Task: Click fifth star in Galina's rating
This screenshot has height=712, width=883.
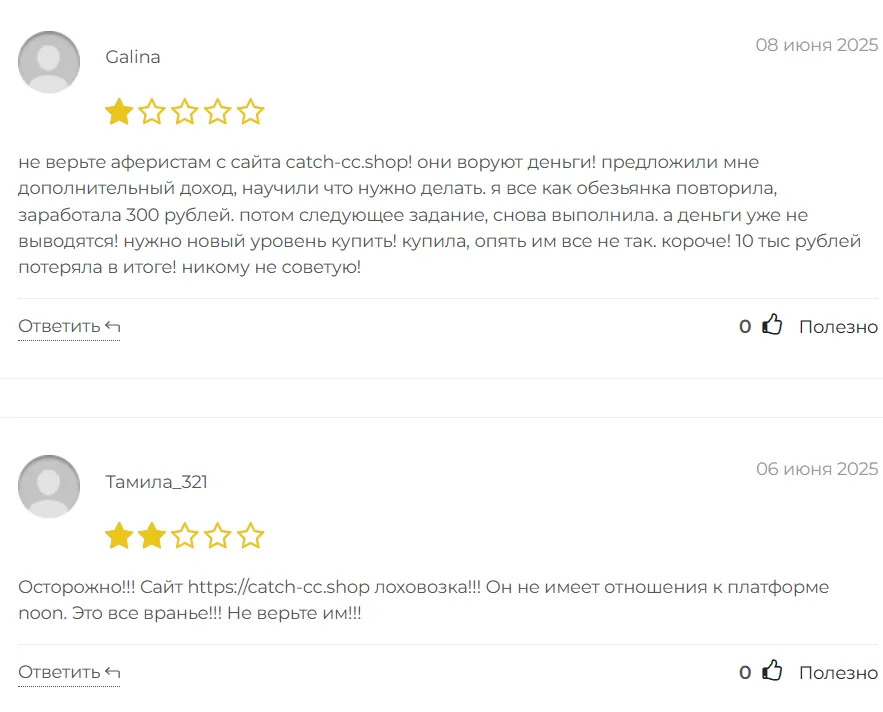Action: (x=250, y=112)
